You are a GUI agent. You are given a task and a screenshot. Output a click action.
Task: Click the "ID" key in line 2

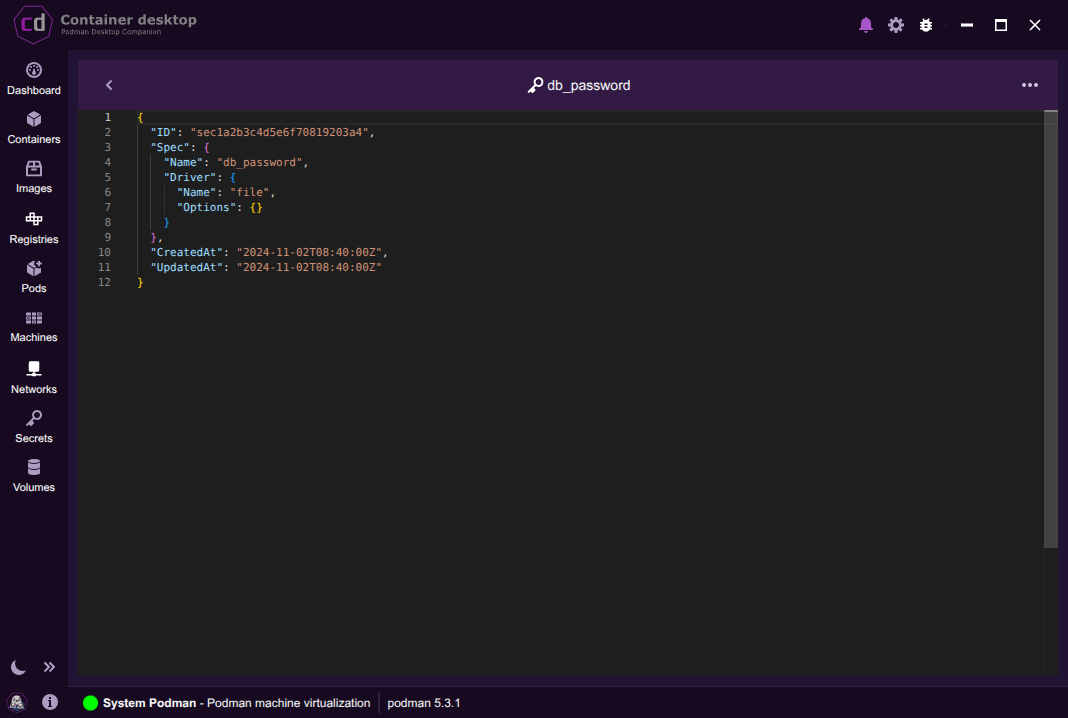point(163,132)
